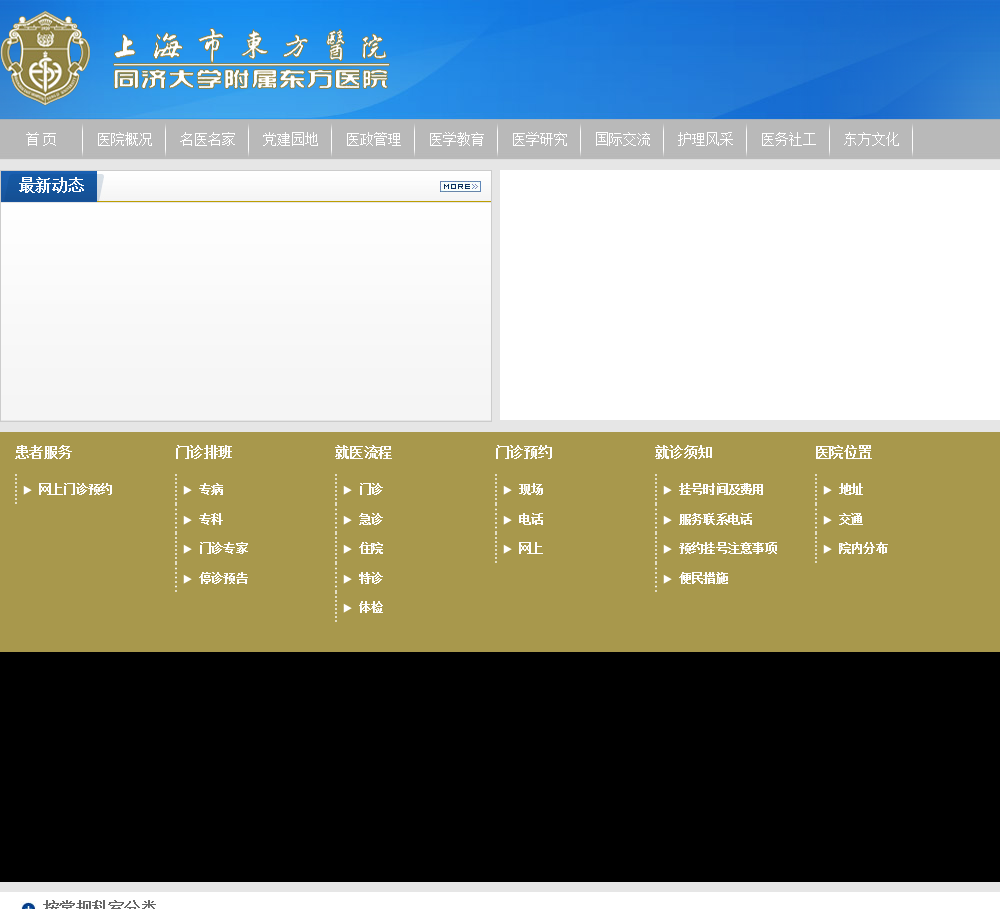Open the 首页 nav item
The height and width of the screenshot is (909, 1000).
click(41, 139)
